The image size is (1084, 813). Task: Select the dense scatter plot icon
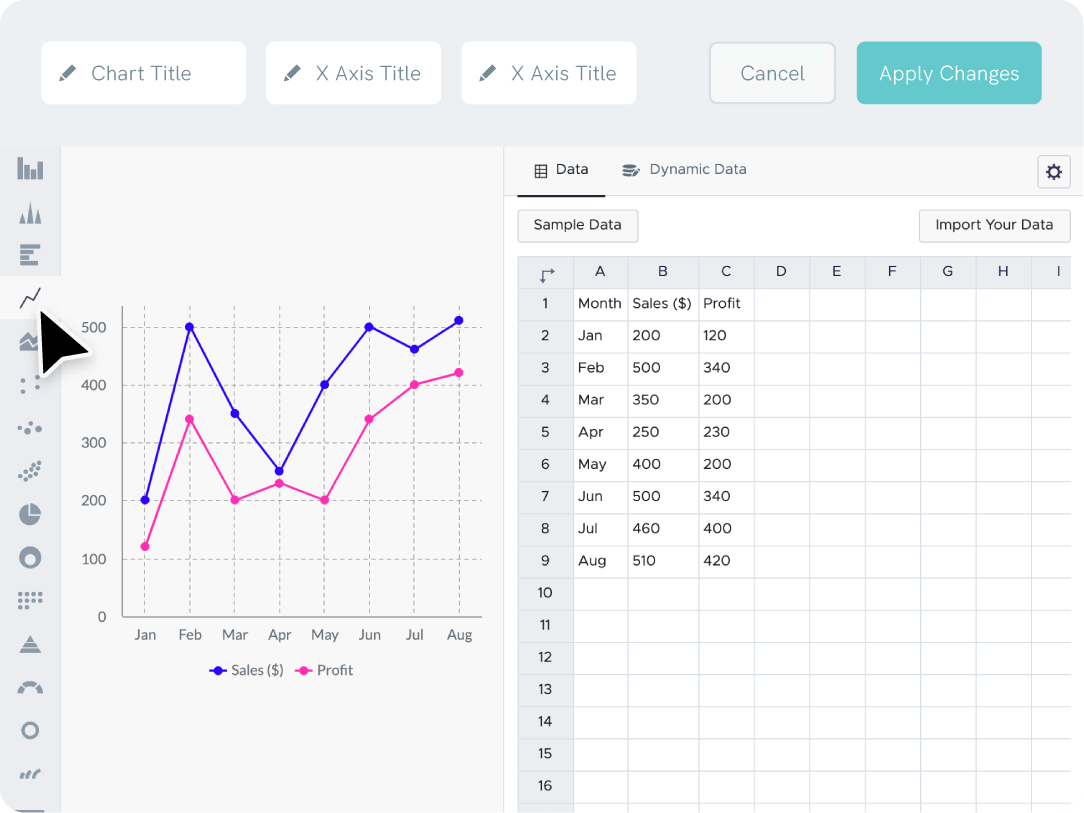coord(30,471)
